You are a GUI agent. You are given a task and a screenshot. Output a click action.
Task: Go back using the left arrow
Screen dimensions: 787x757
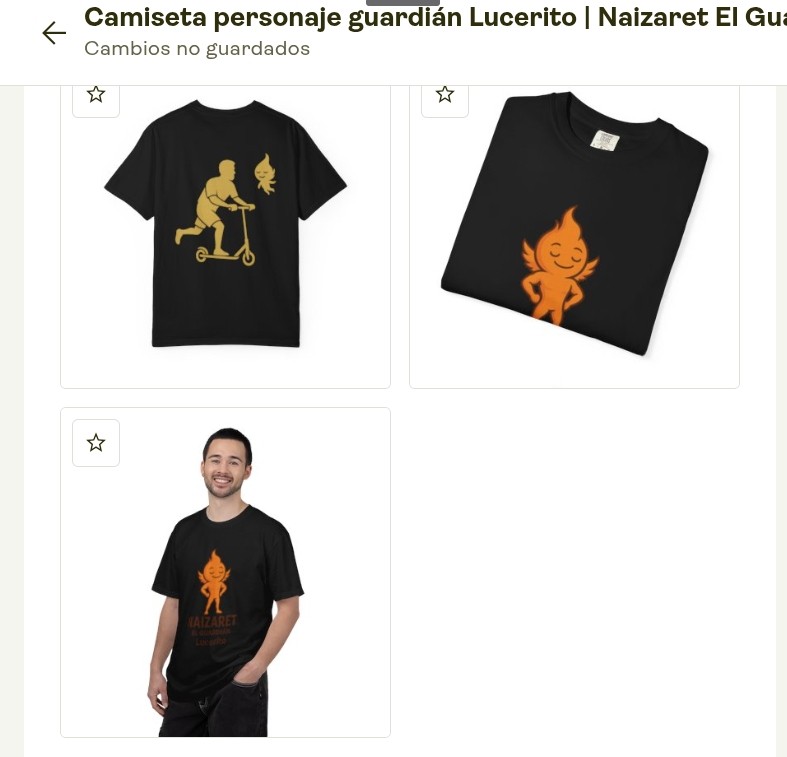[x=54, y=33]
